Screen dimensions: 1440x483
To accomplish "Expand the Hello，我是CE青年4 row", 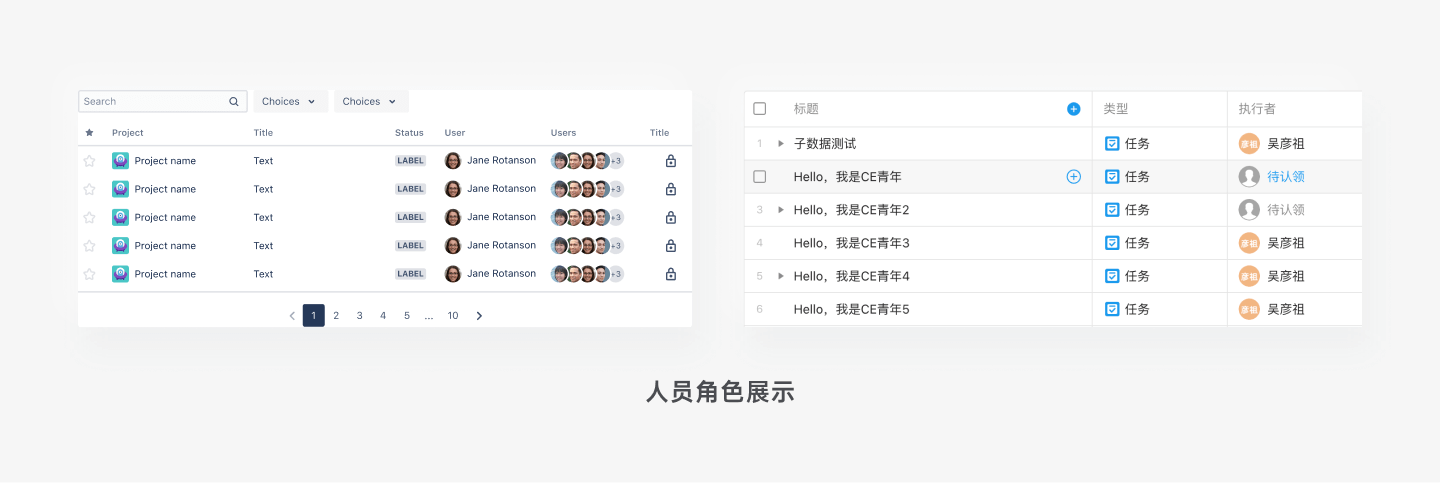I will (x=781, y=276).
